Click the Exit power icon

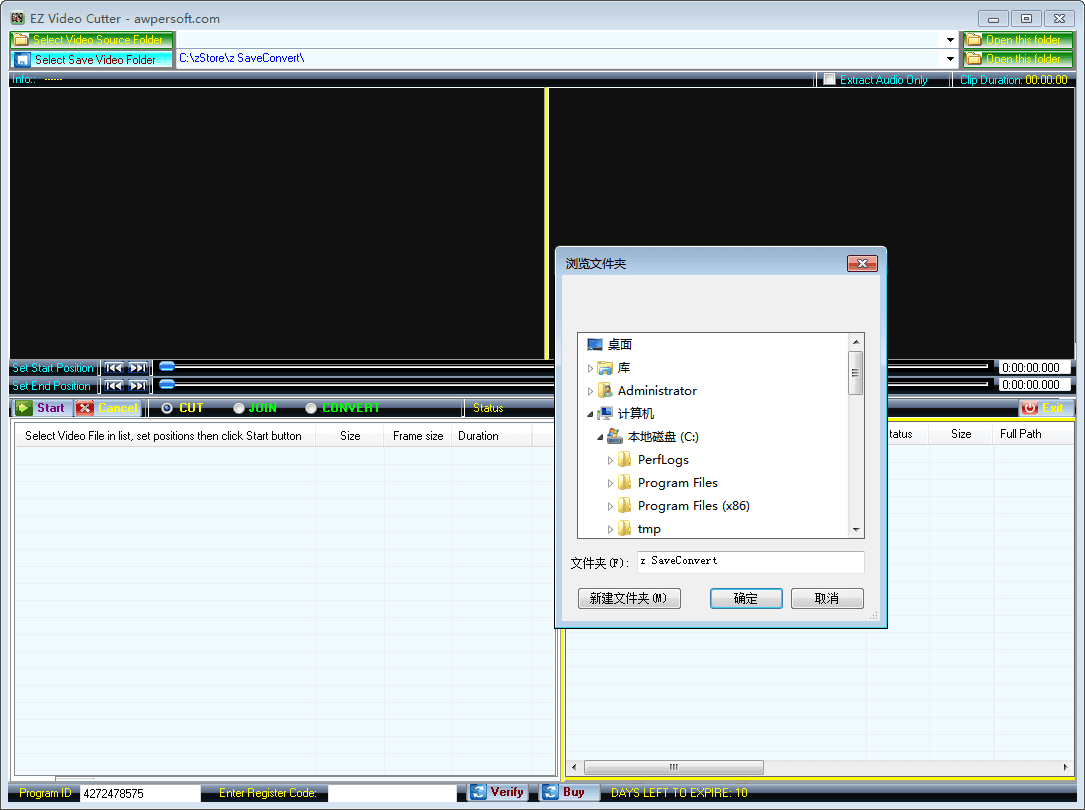click(1030, 407)
